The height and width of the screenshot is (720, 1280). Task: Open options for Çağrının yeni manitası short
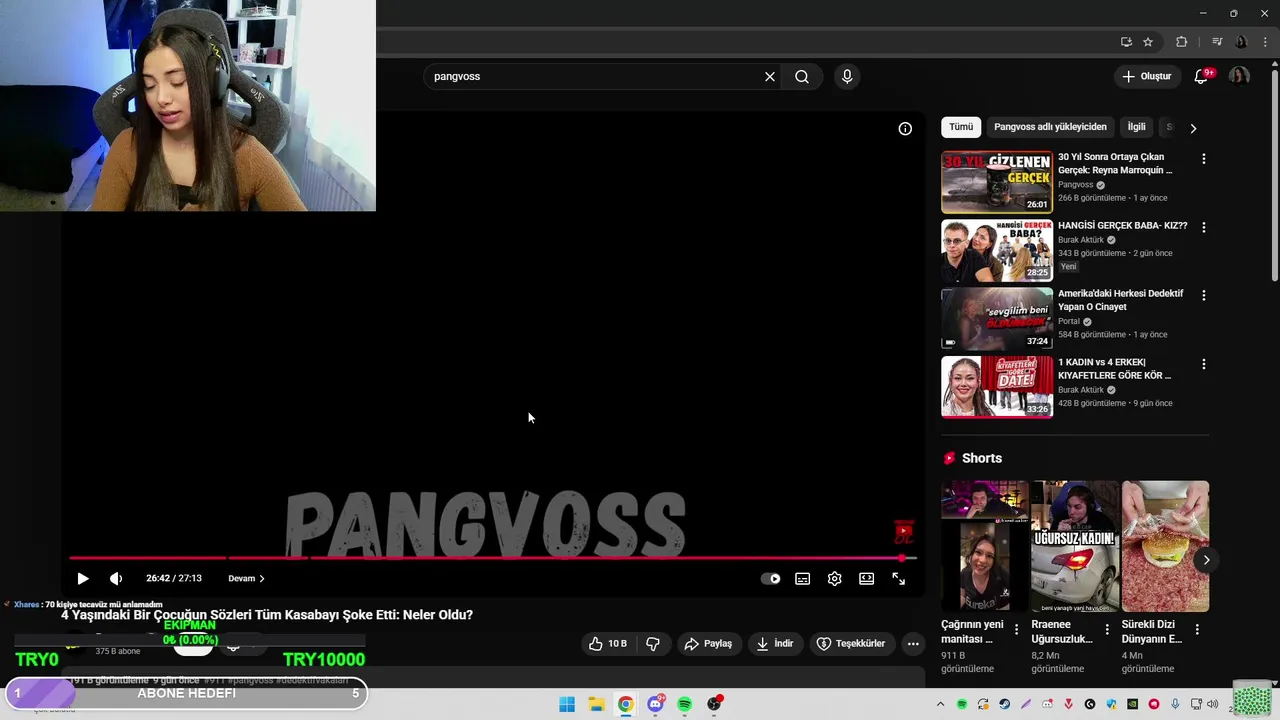(x=1016, y=629)
